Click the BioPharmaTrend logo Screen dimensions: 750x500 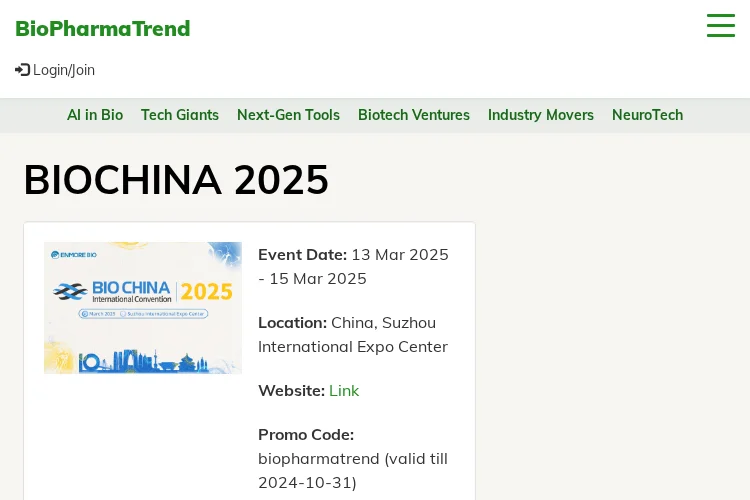(103, 29)
